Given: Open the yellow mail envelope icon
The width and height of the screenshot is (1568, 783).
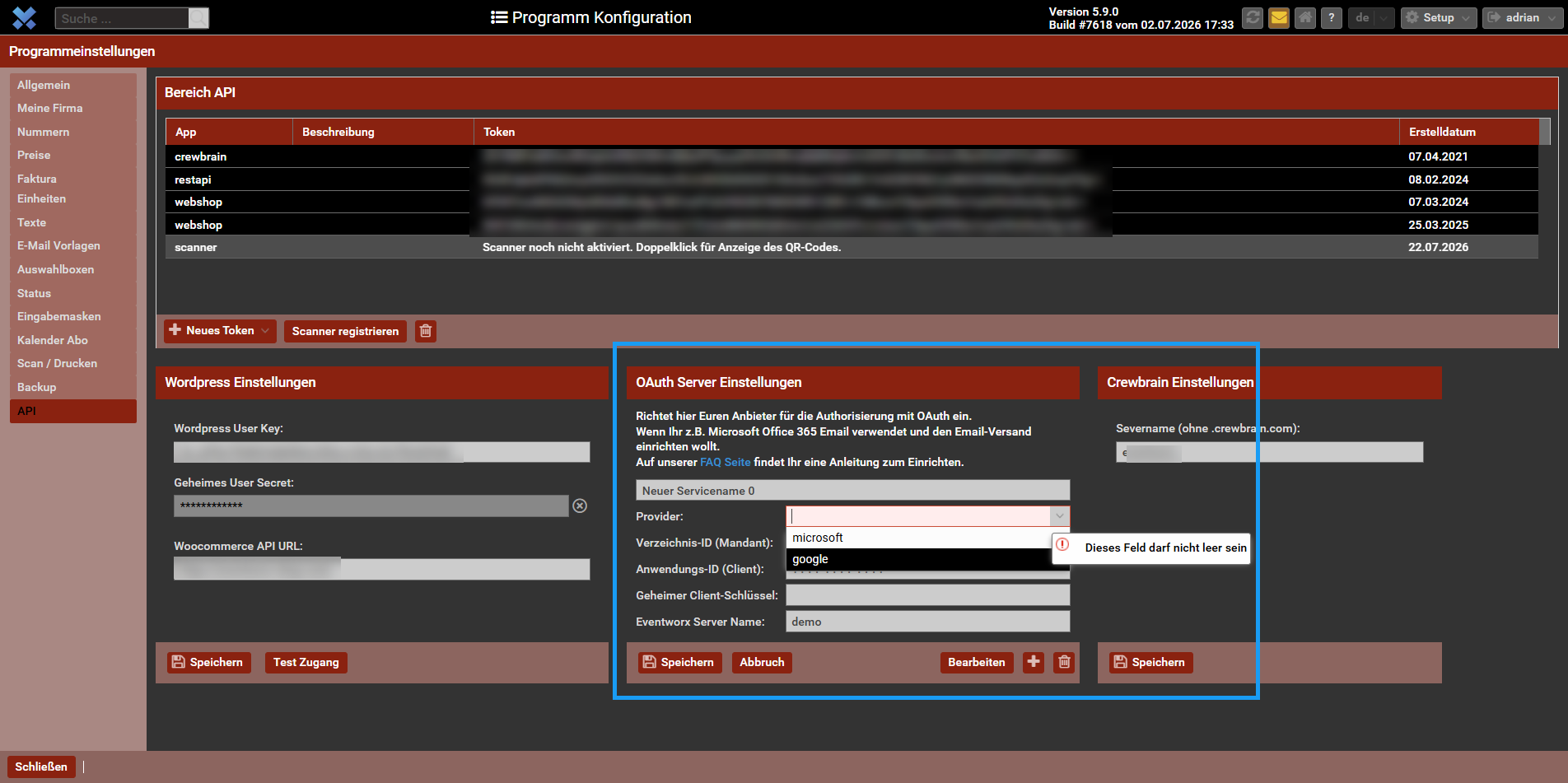Looking at the screenshot, I should tap(1279, 17).
